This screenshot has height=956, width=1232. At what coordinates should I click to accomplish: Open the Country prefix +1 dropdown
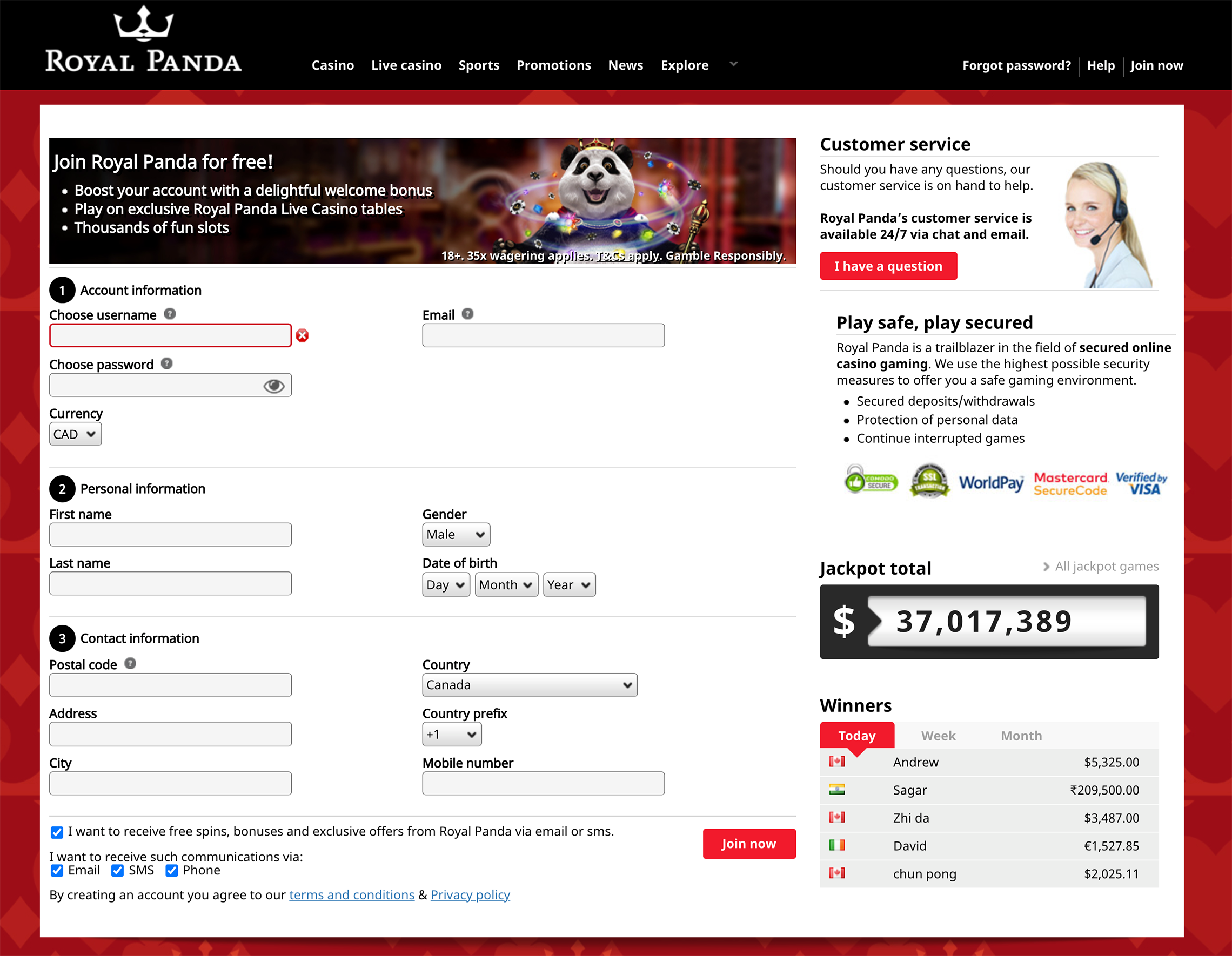click(x=452, y=735)
